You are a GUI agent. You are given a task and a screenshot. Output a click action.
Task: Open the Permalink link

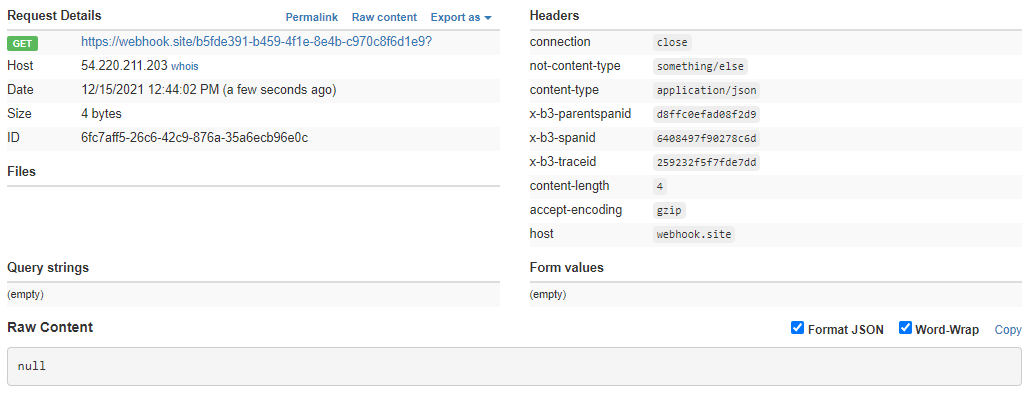(311, 17)
